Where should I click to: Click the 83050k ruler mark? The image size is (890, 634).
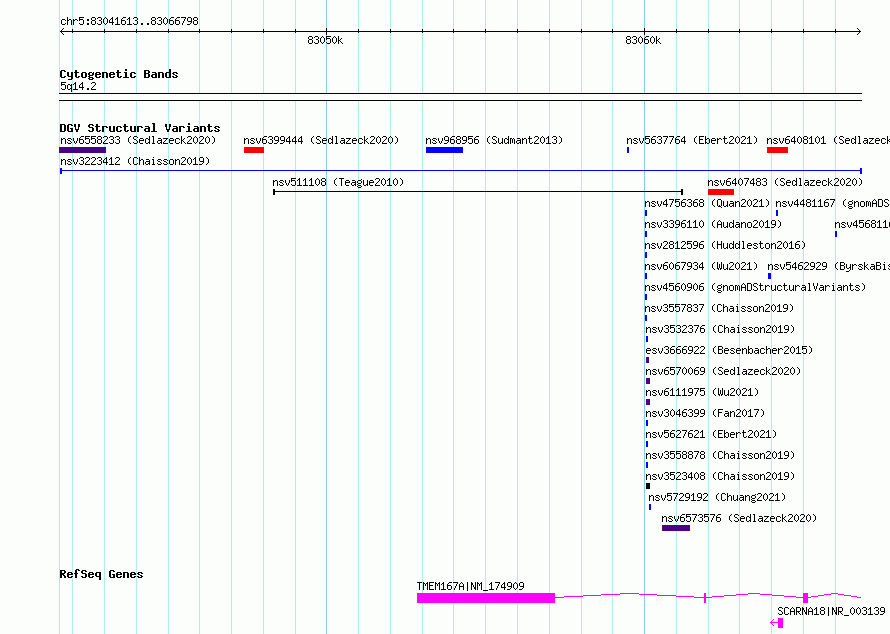(325, 41)
